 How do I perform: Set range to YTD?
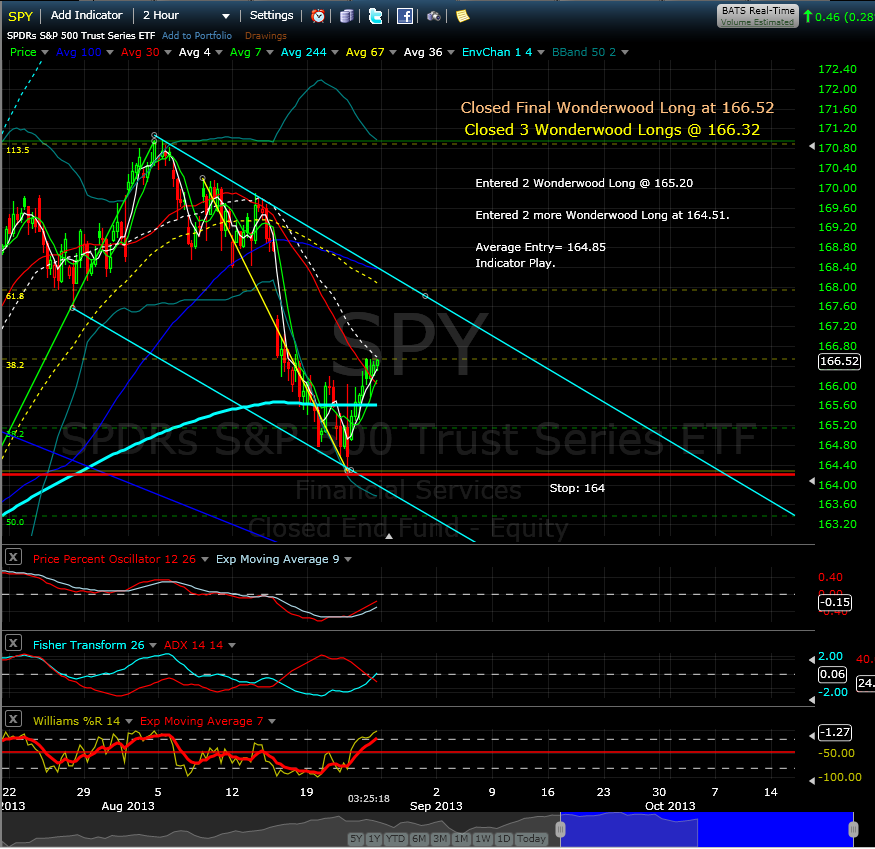[396, 838]
